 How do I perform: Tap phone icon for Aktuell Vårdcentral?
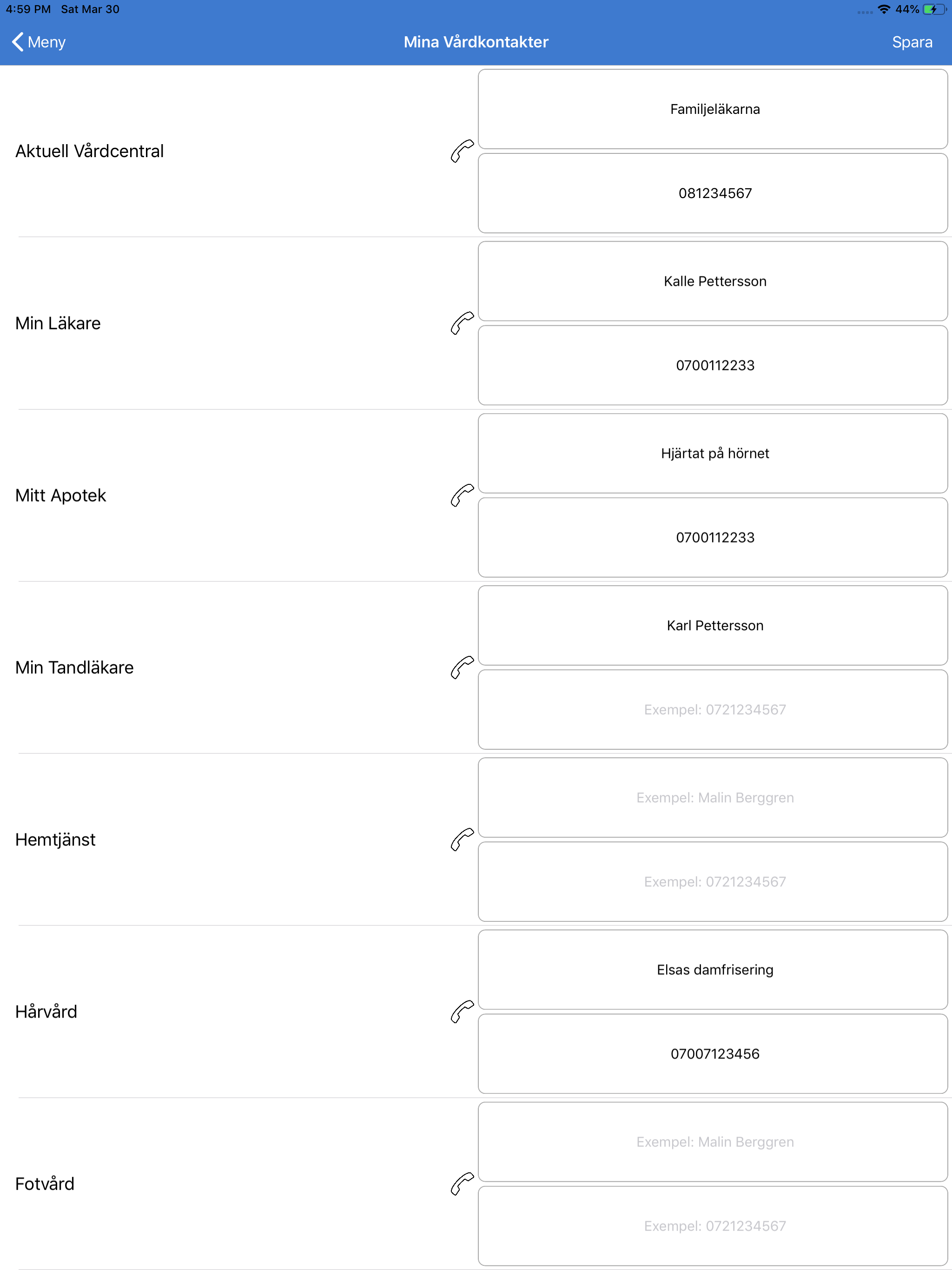(462, 151)
